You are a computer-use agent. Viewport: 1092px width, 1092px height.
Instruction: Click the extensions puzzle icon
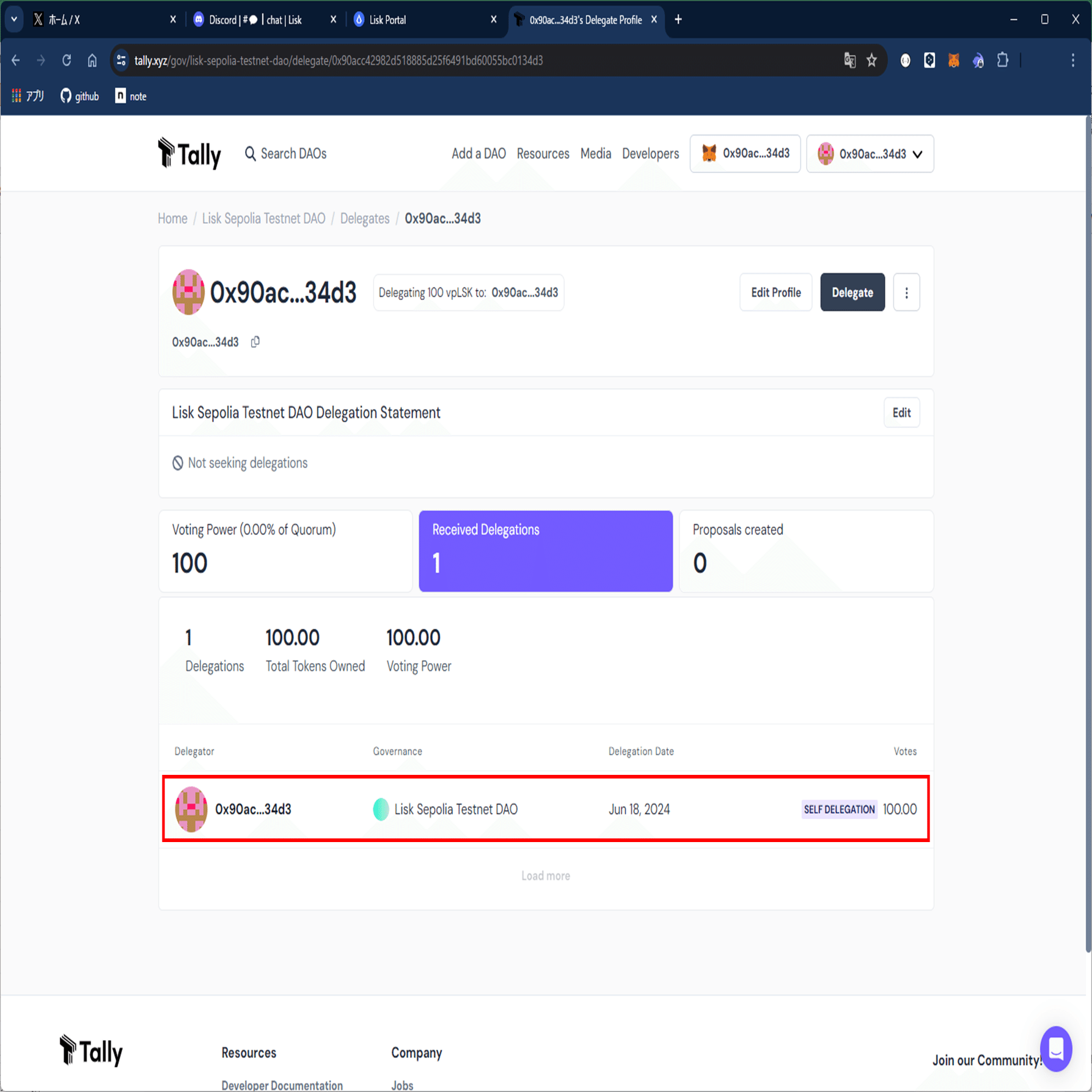[1002, 60]
